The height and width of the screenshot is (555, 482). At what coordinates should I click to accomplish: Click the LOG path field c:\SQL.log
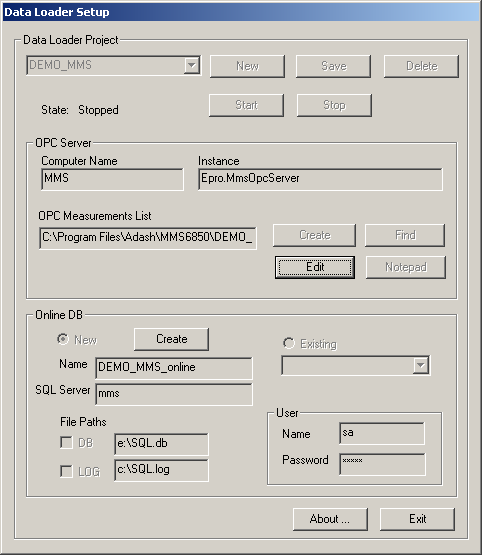(161, 470)
